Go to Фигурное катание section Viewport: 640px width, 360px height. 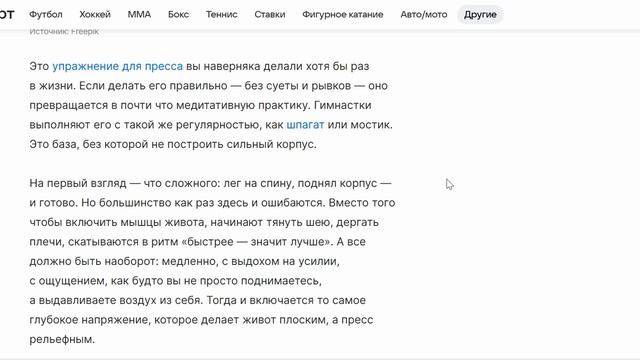click(343, 14)
